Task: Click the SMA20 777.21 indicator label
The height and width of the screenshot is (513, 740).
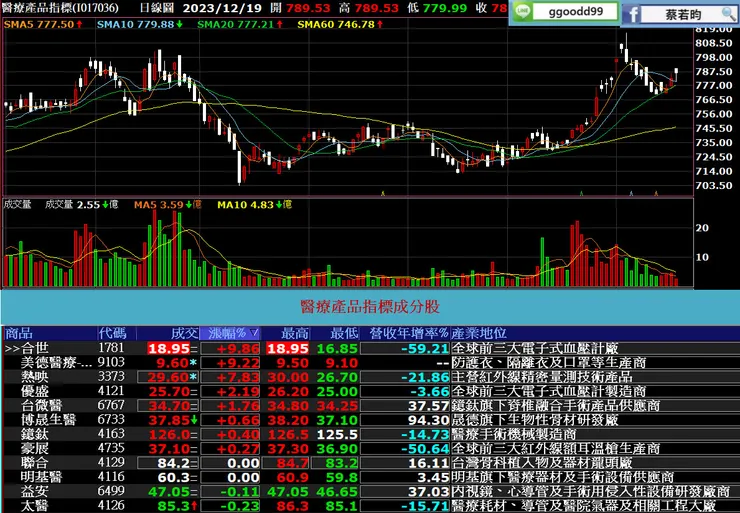Action: click(x=240, y=24)
